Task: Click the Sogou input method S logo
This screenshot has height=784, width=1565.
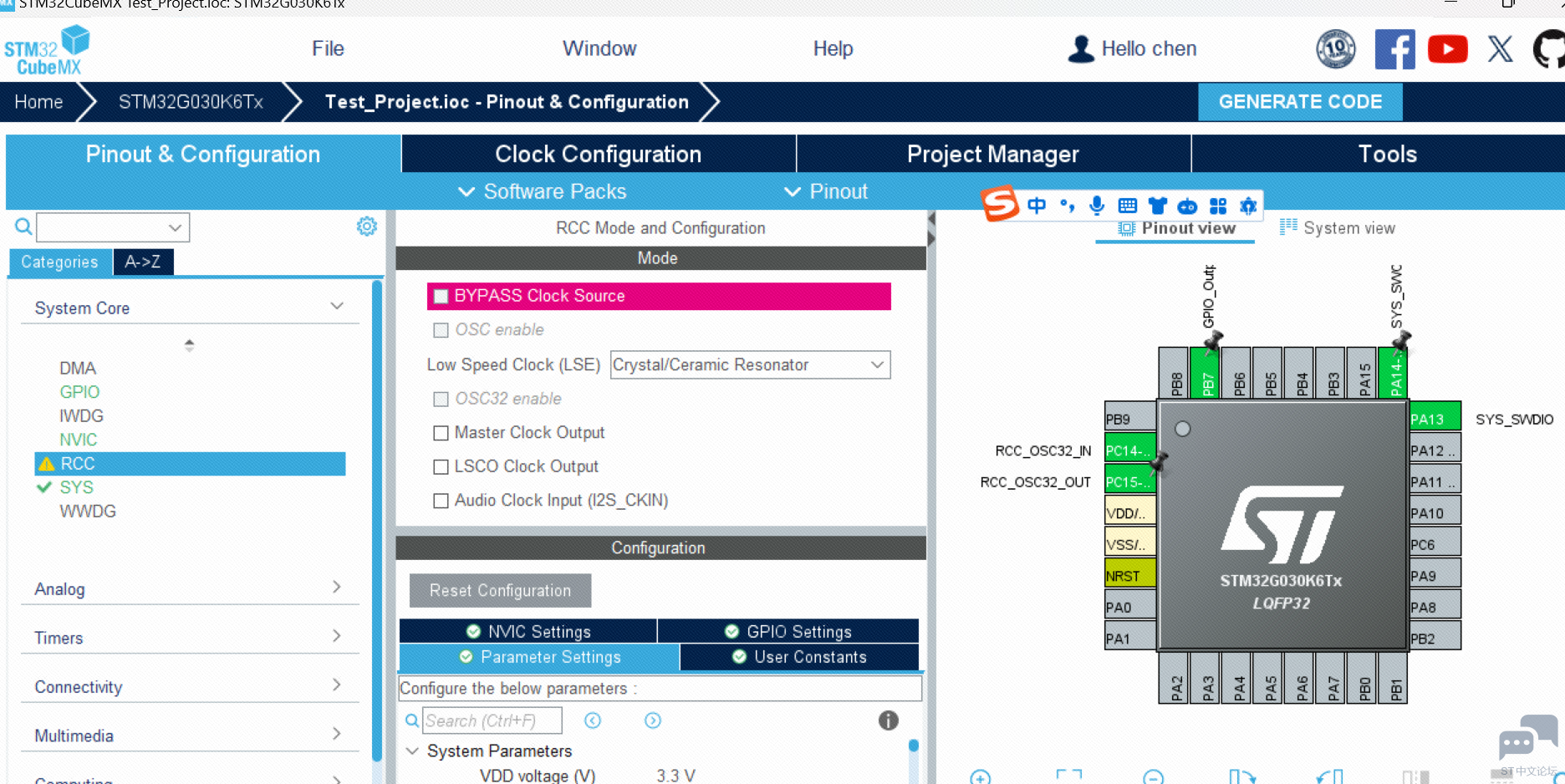Action: (x=1000, y=204)
